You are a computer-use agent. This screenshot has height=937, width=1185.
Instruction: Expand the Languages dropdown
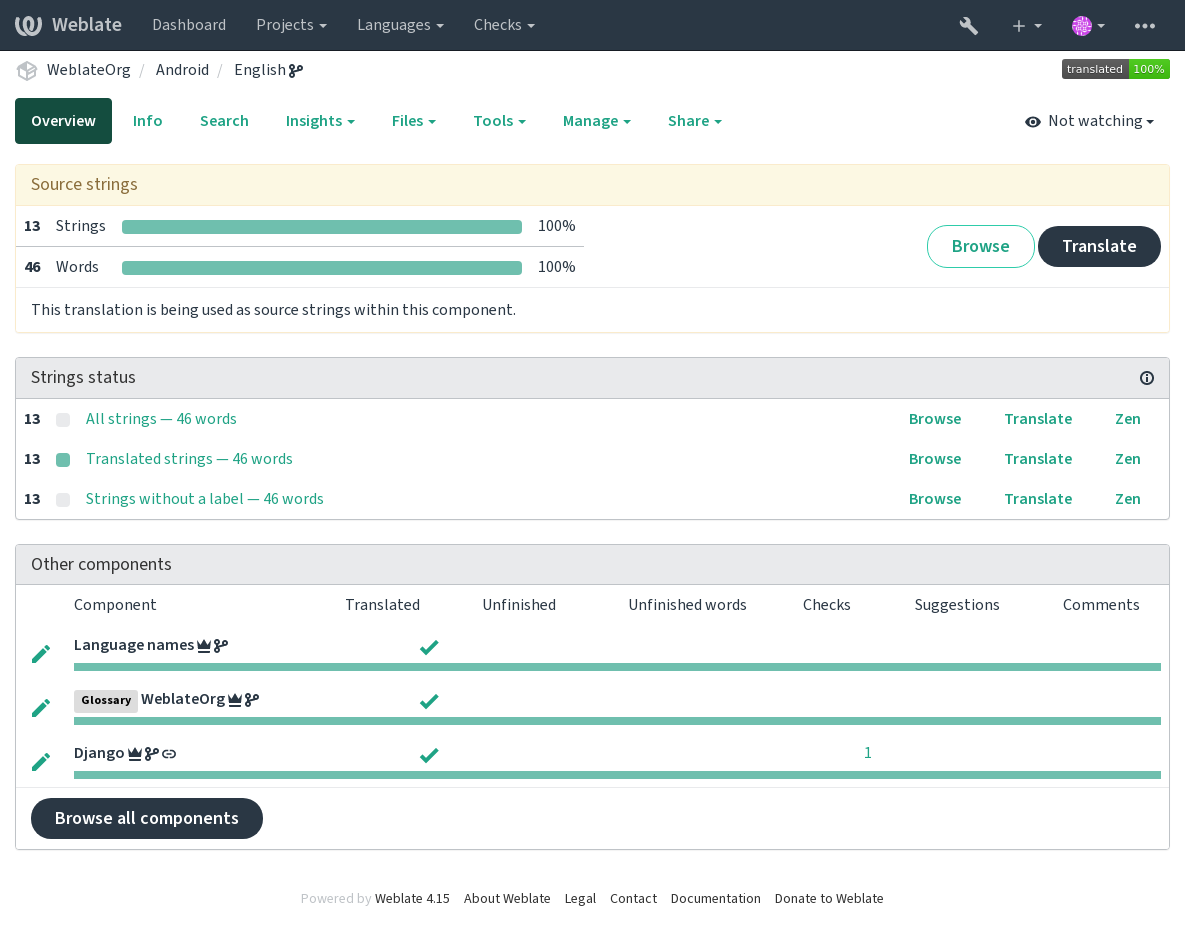click(x=401, y=25)
